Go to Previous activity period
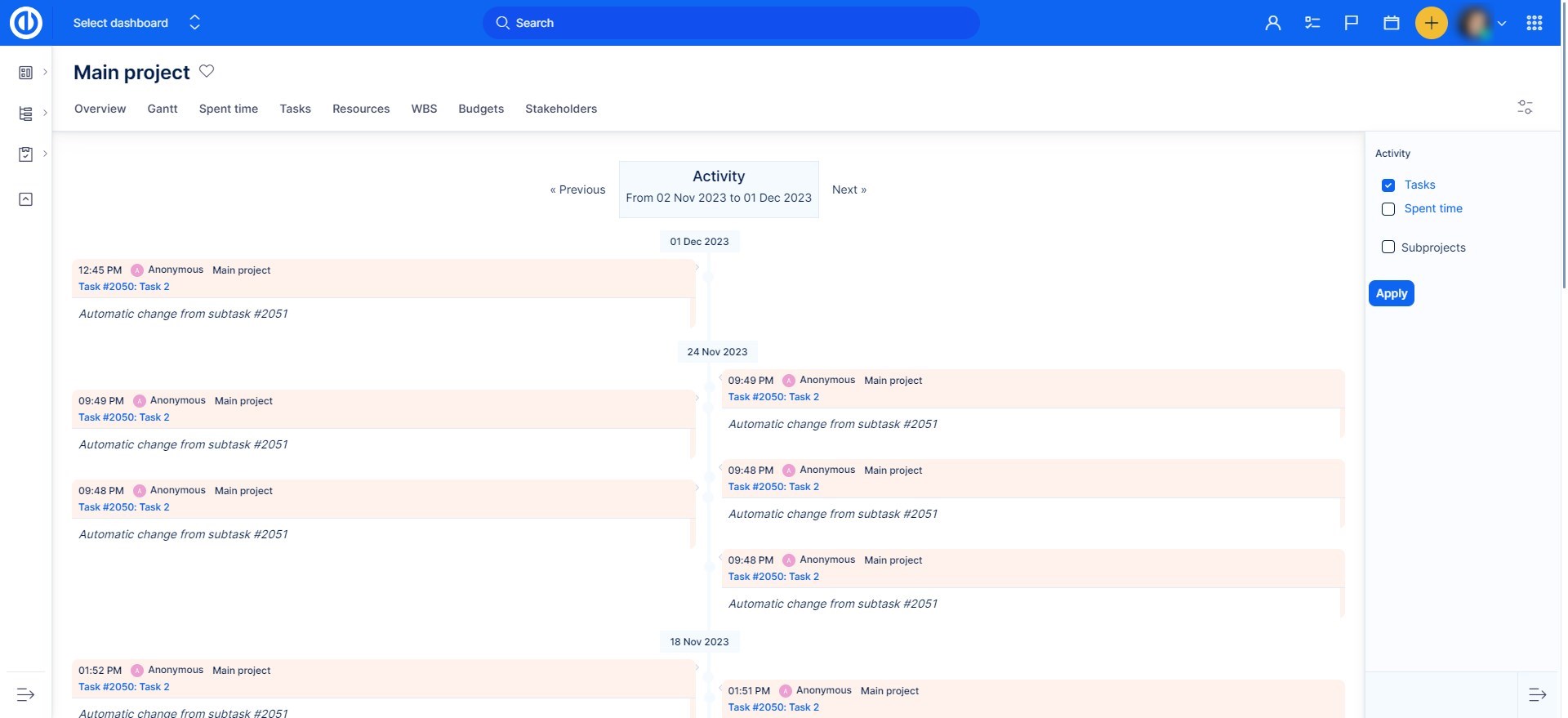This screenshot has width=1568, height=718. point(577,190)
